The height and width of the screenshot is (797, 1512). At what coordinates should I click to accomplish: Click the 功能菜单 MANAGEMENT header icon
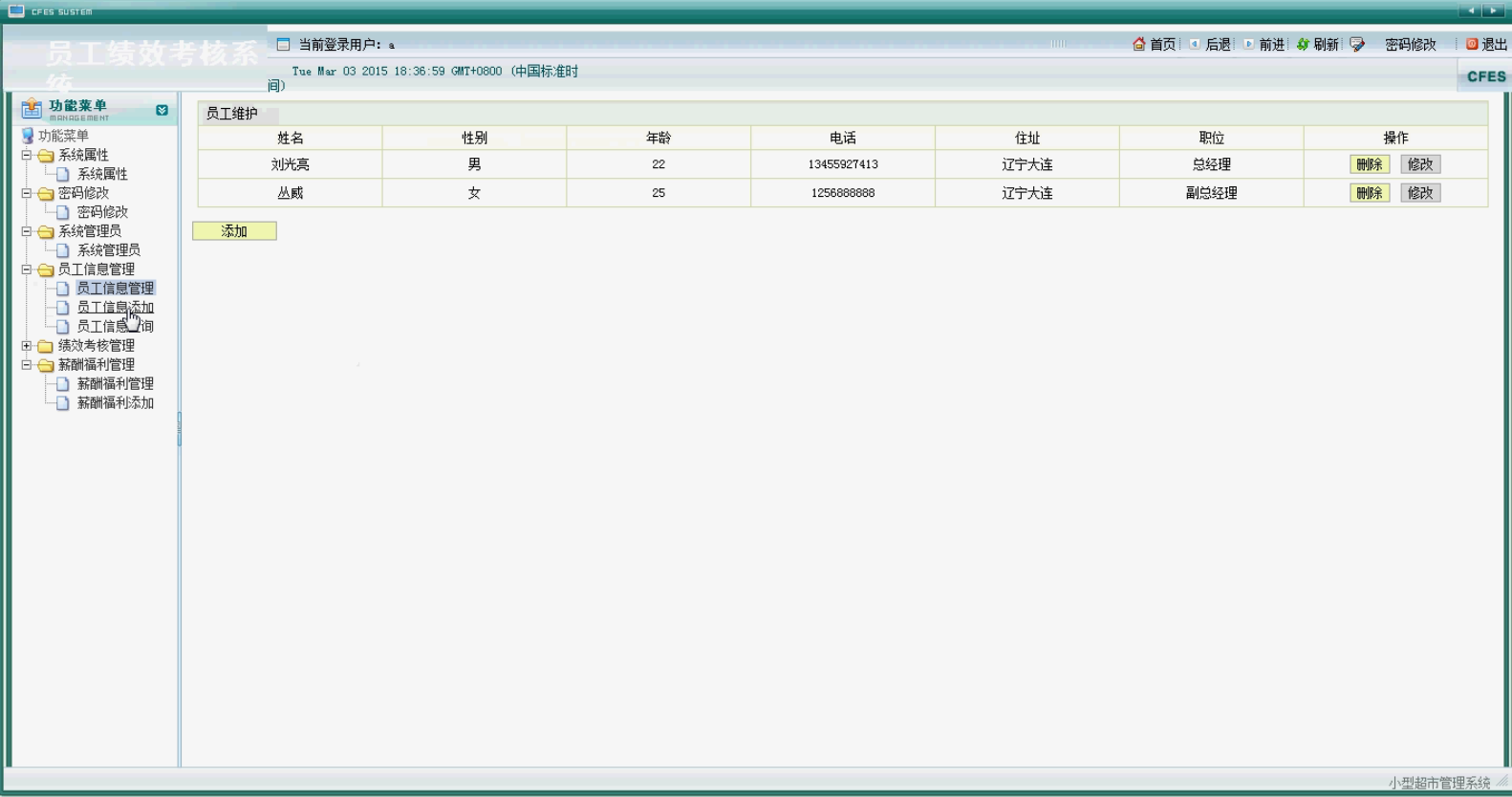point(32,109)
